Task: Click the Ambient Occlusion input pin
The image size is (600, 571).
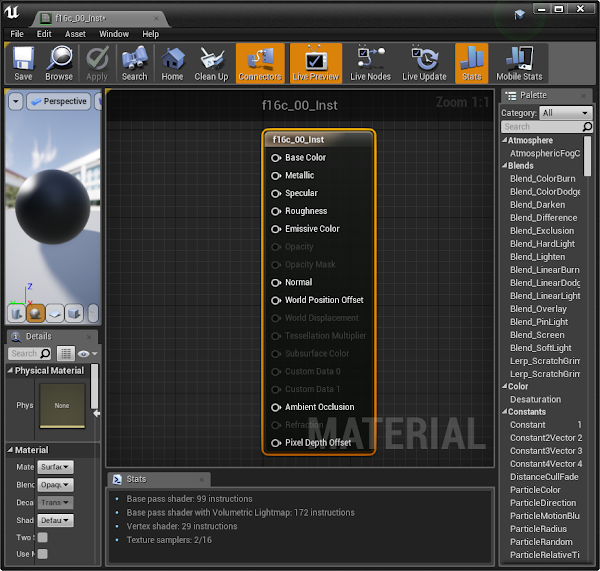Action: [276, 408]
